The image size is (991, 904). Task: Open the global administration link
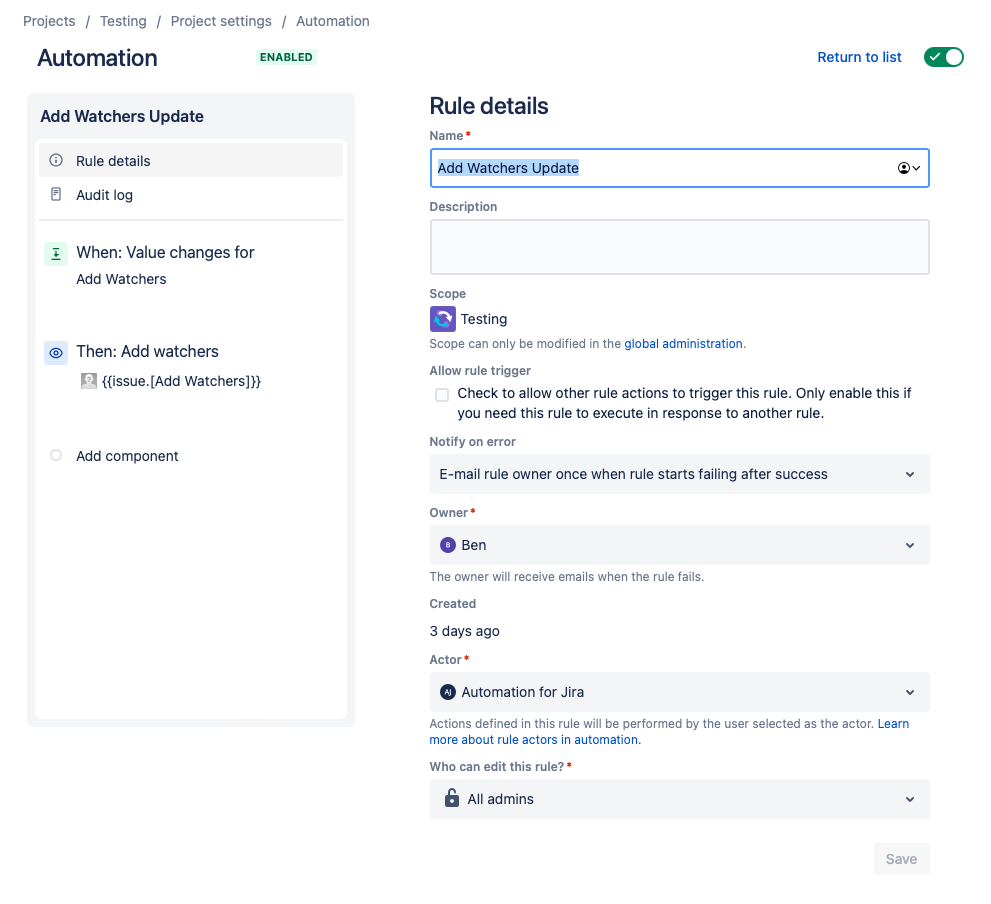[683, 343]
